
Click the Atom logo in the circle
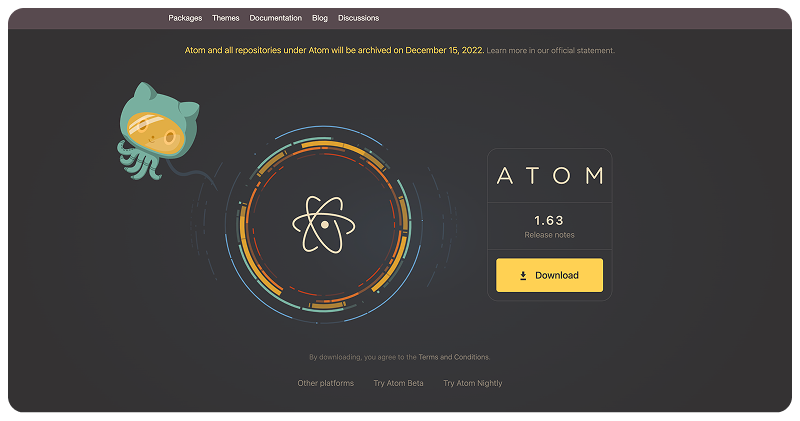point(324,225)
